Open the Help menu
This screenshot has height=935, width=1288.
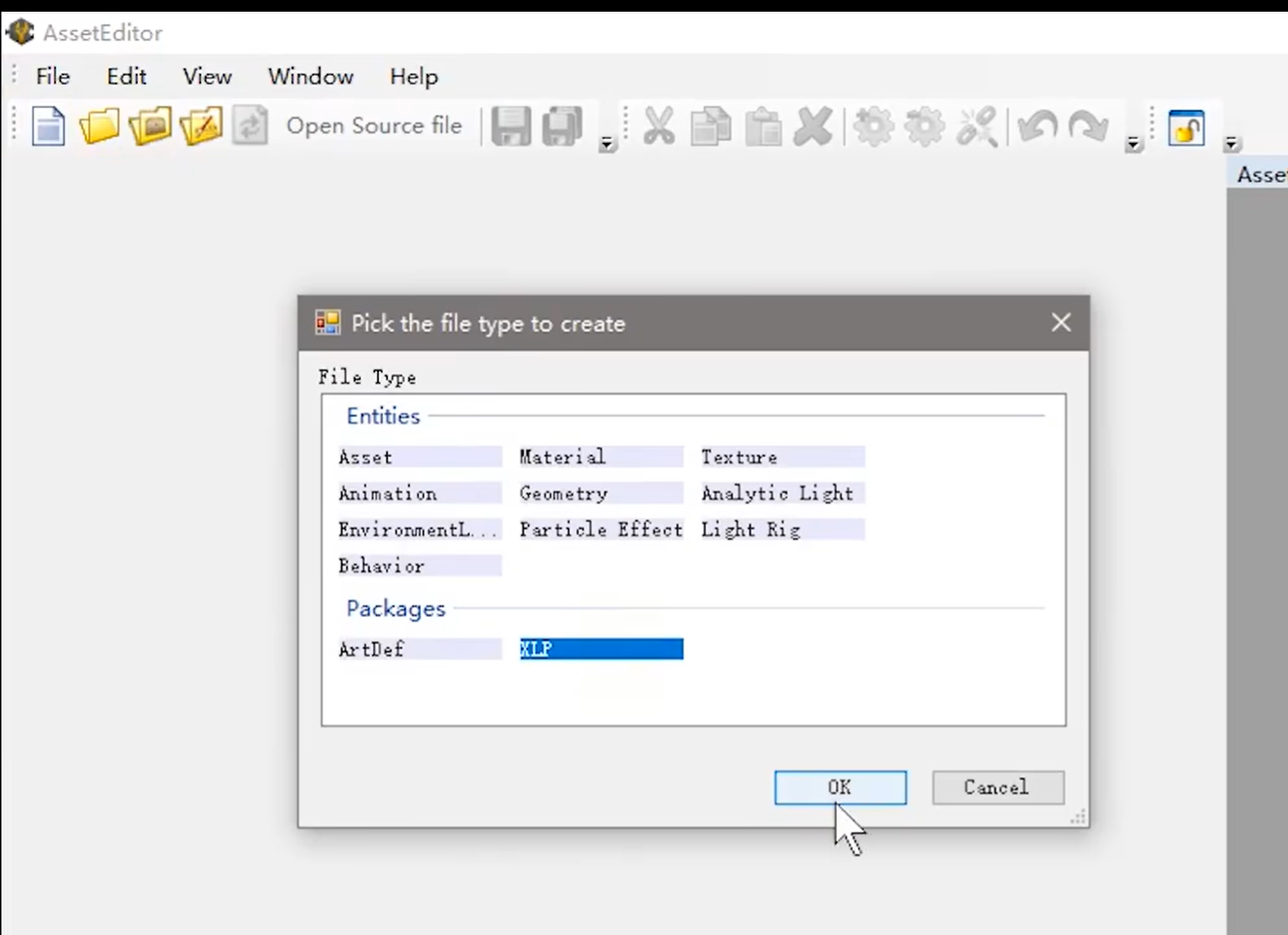tap(414, 76)
